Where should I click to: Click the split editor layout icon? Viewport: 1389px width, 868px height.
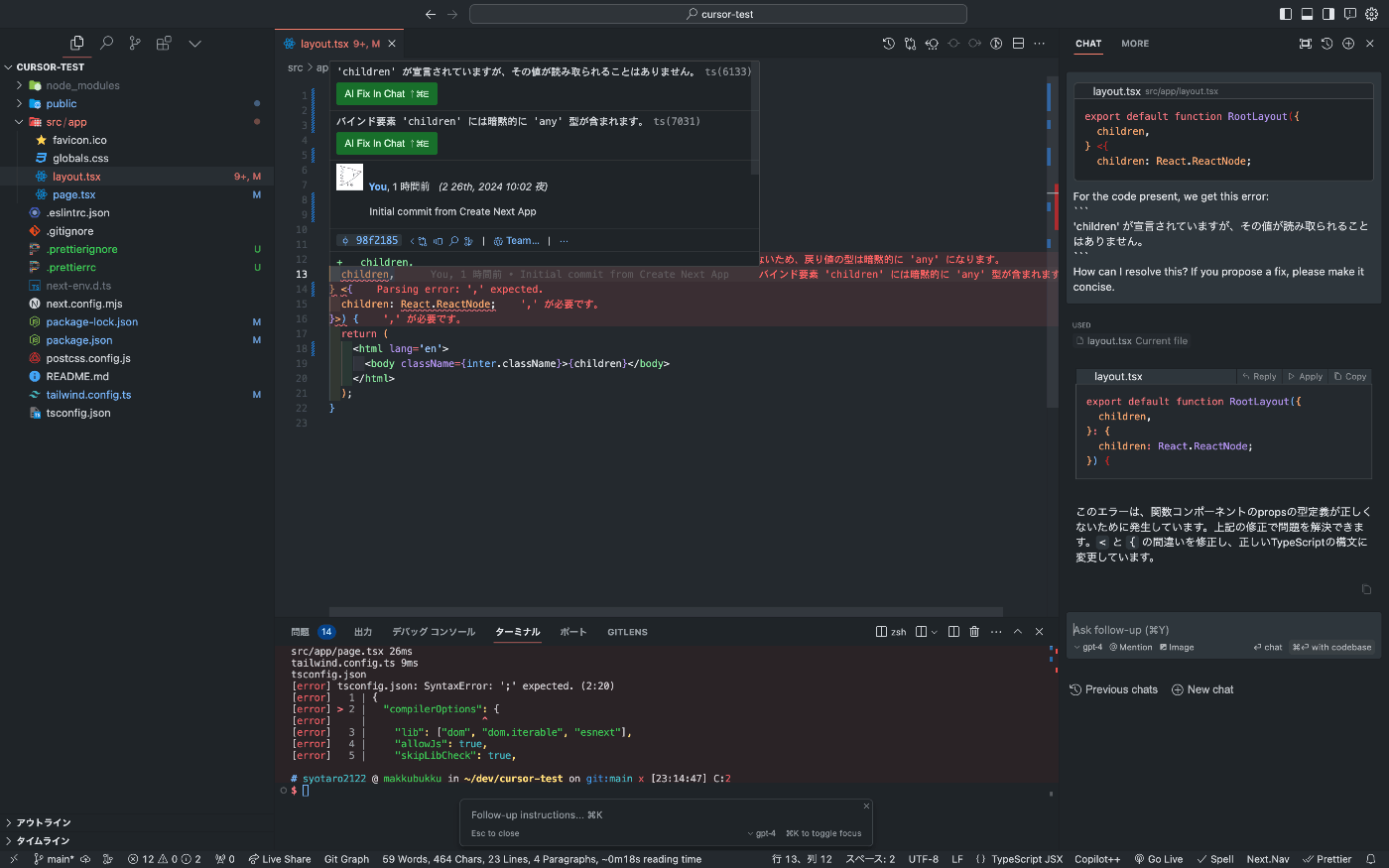1018,44
